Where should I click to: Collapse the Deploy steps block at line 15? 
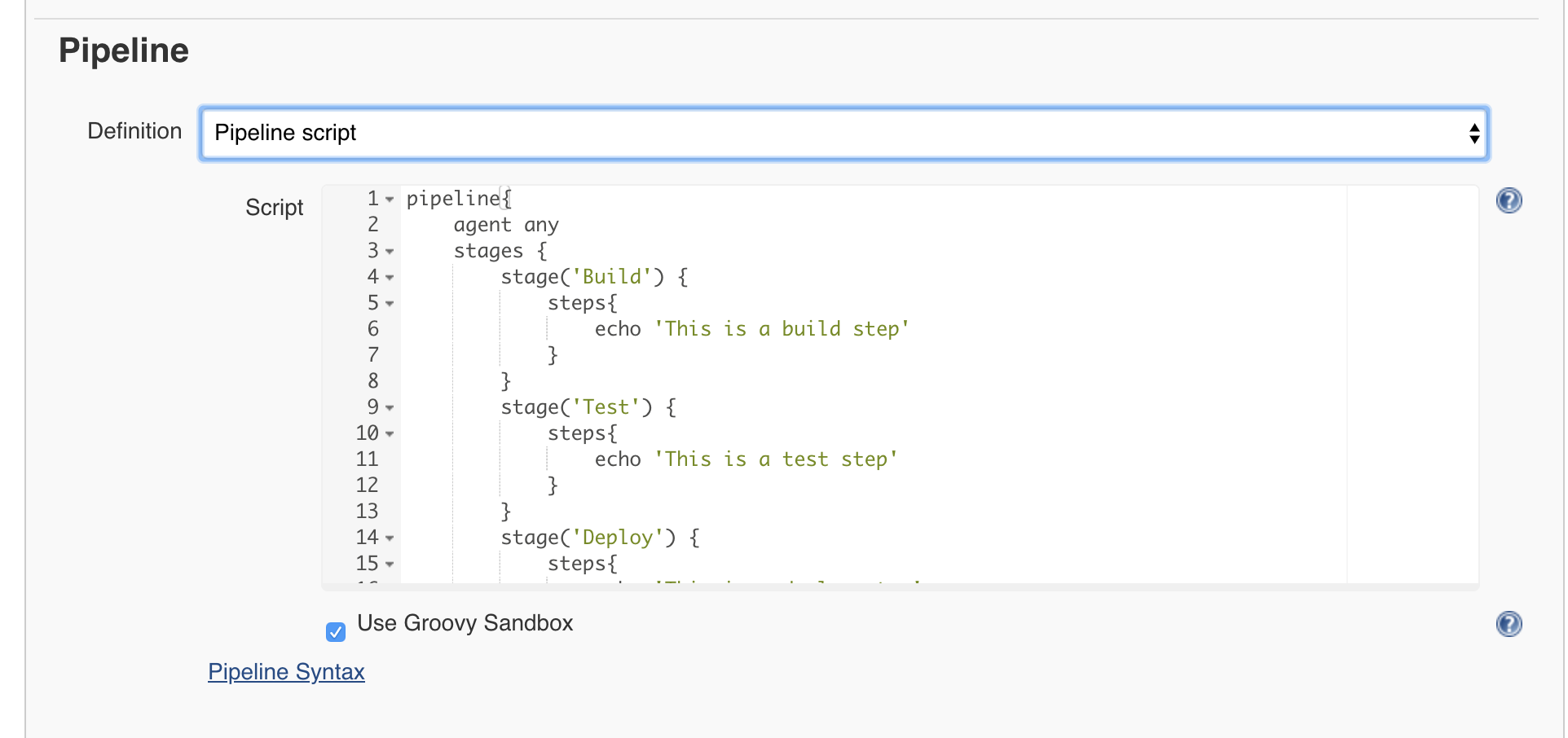point(390,564)
